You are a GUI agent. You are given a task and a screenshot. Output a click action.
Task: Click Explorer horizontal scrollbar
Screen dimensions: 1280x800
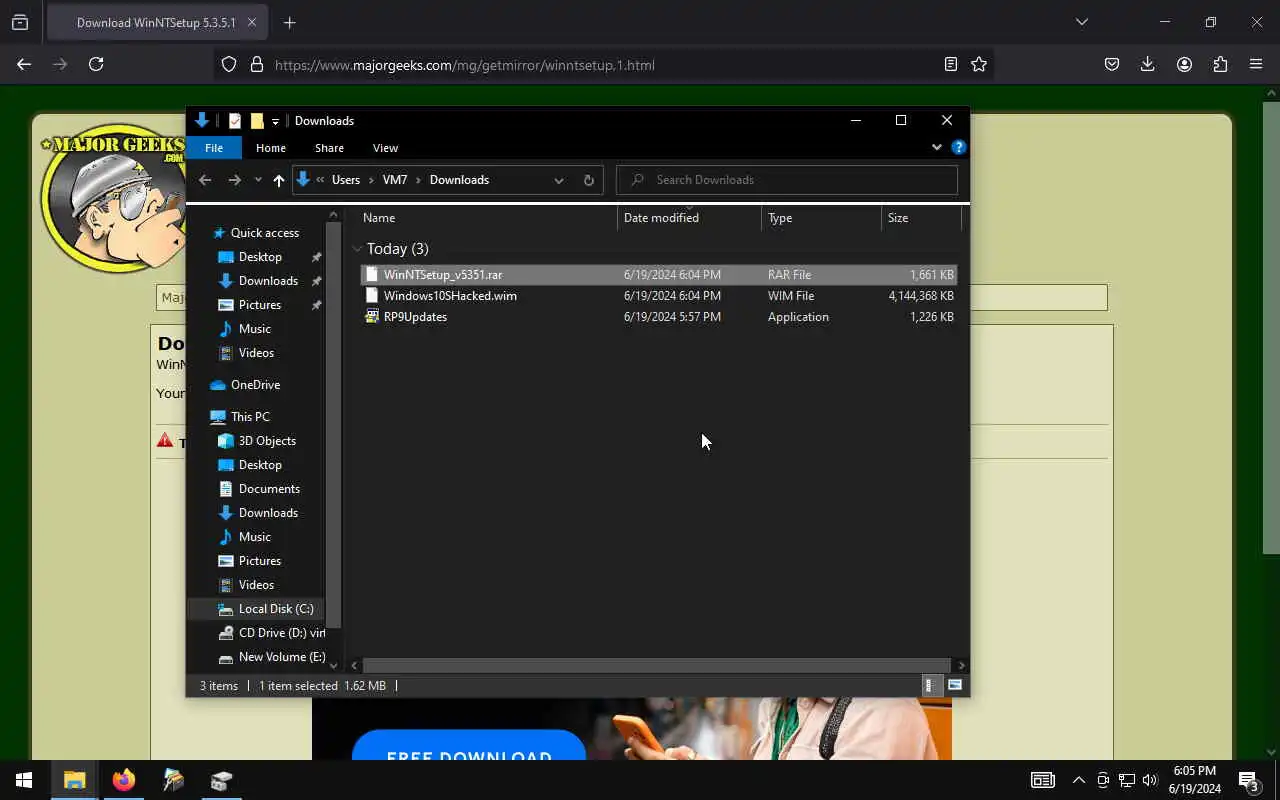pyautogui.click(x=656, y=665)
